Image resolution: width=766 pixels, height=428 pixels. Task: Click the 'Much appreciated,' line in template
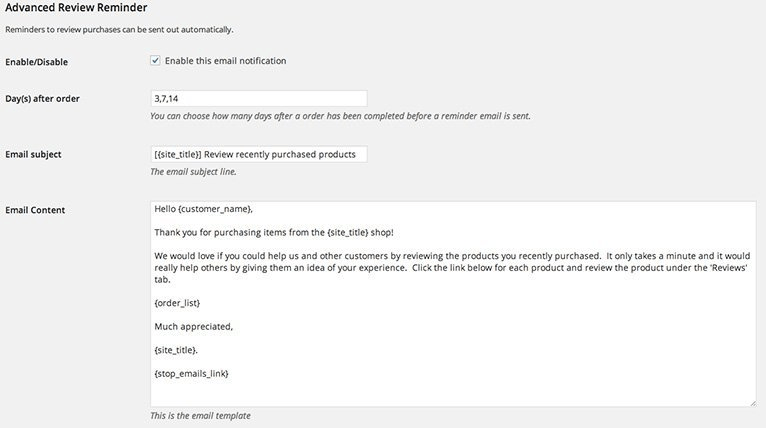194,326
